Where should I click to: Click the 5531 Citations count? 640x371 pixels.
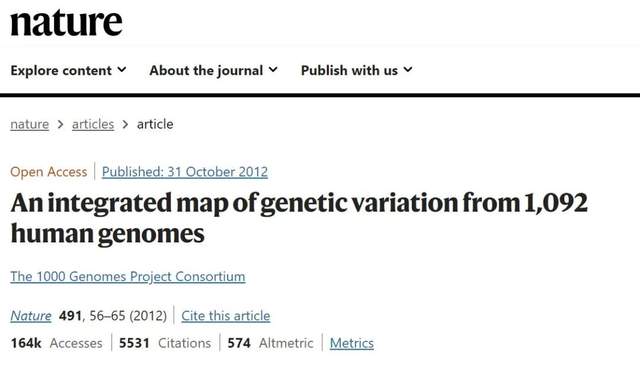pyautogui.click(x=165, y=343)
